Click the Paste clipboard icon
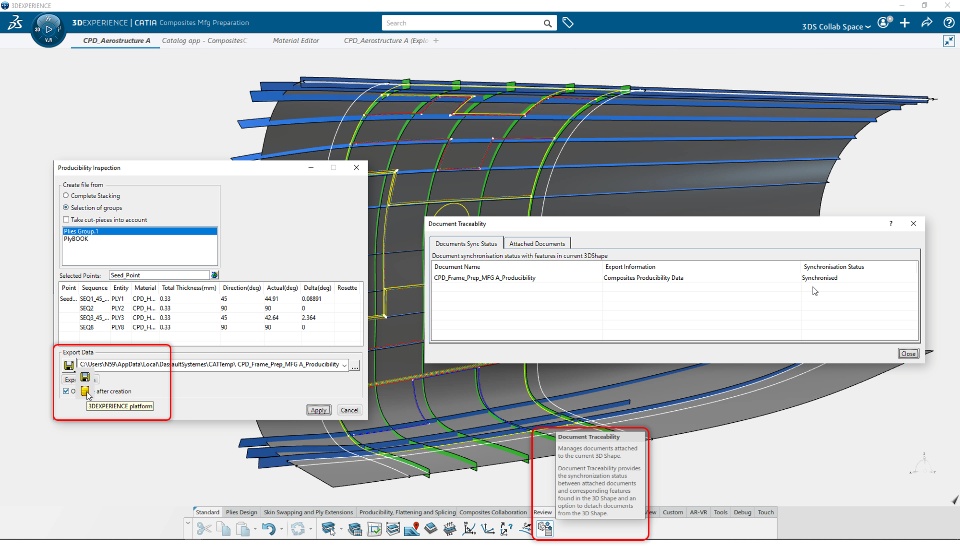This screenshot has height=547, width=960. pos(243,529)
